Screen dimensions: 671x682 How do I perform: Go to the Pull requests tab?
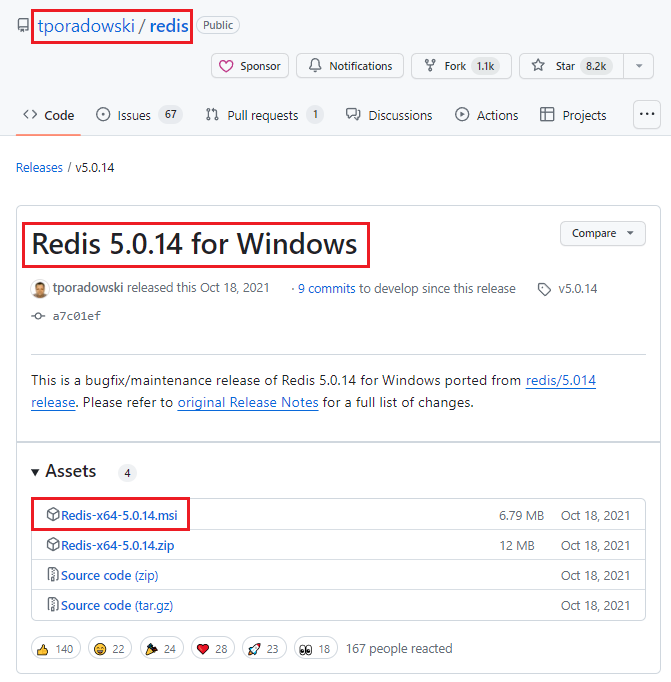(x=264, y=115)
